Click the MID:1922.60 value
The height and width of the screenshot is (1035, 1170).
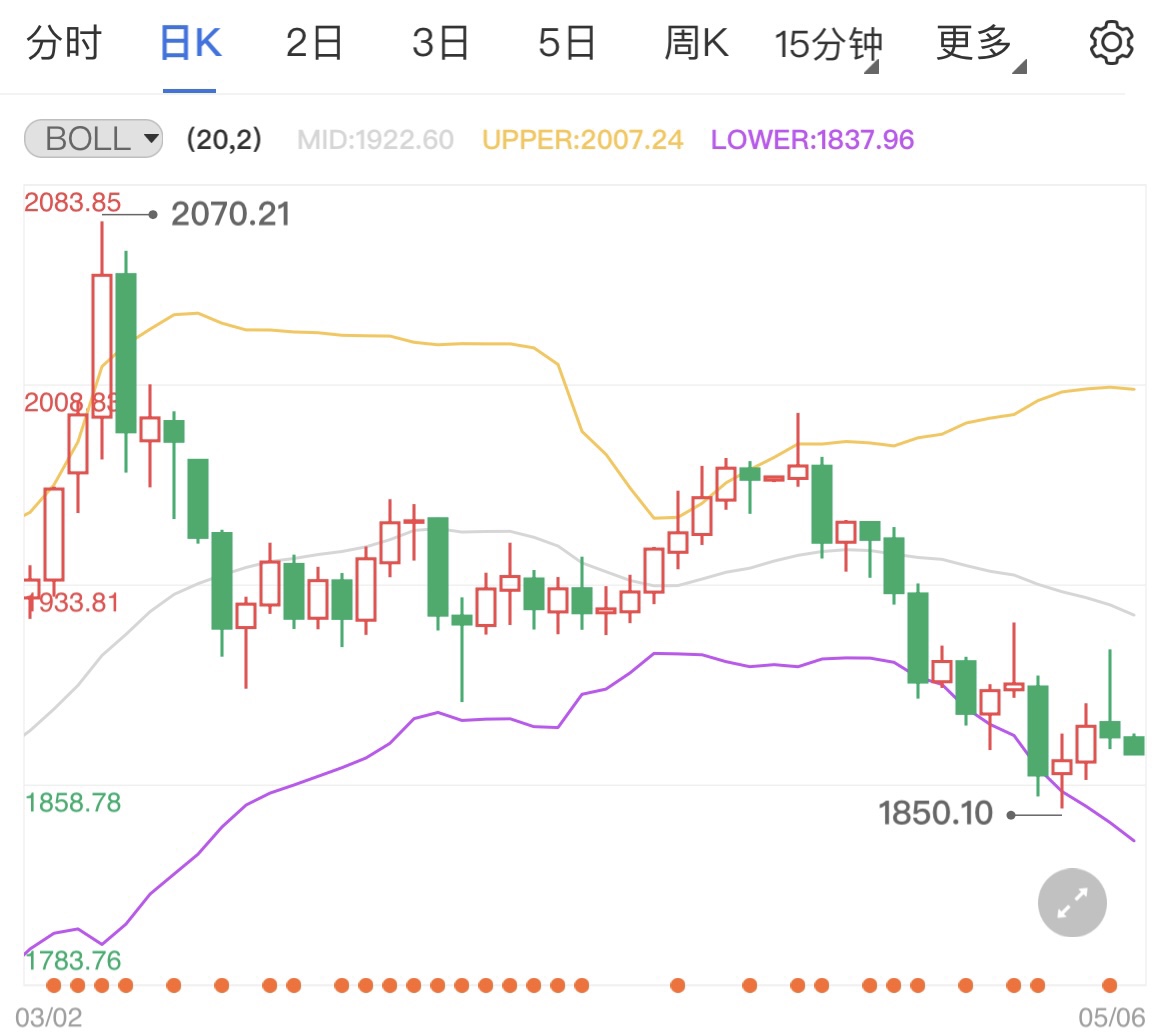pyautogui.click(x=375, y=140)
